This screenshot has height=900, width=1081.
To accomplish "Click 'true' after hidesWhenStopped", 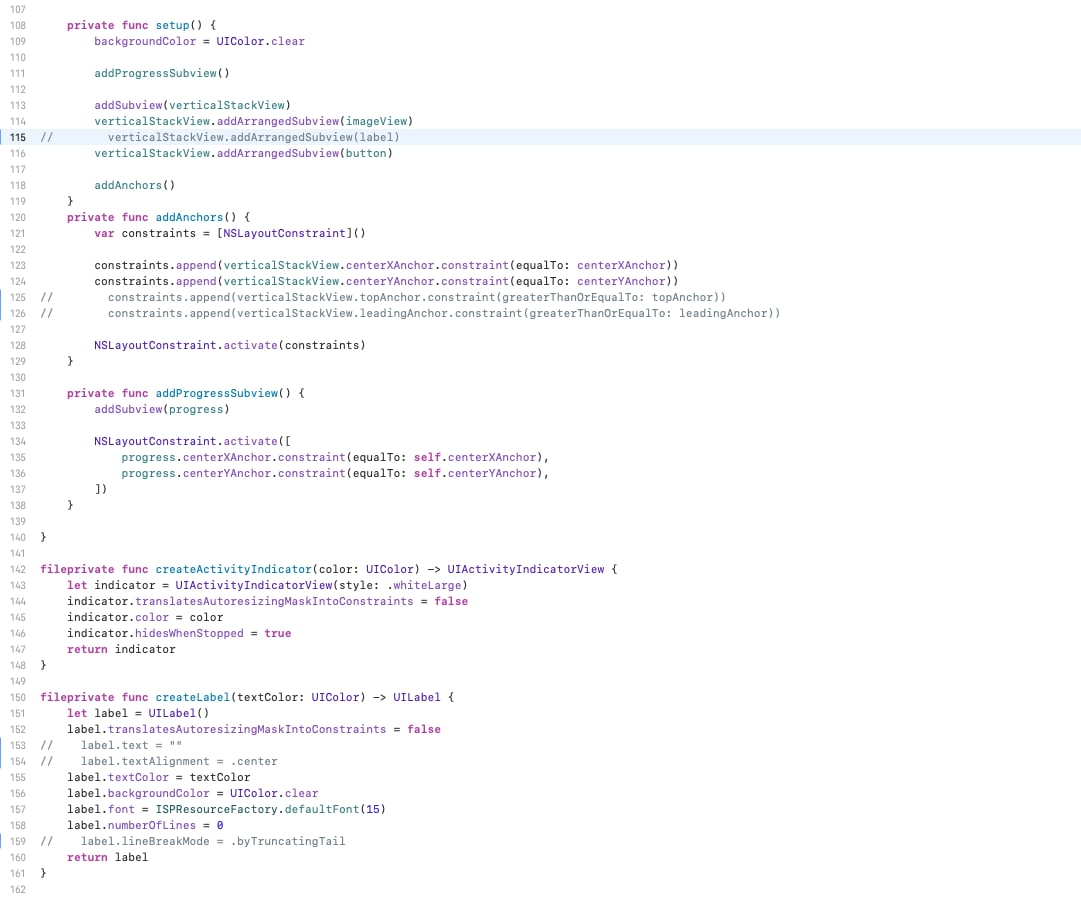I will (x=278, y=633).
